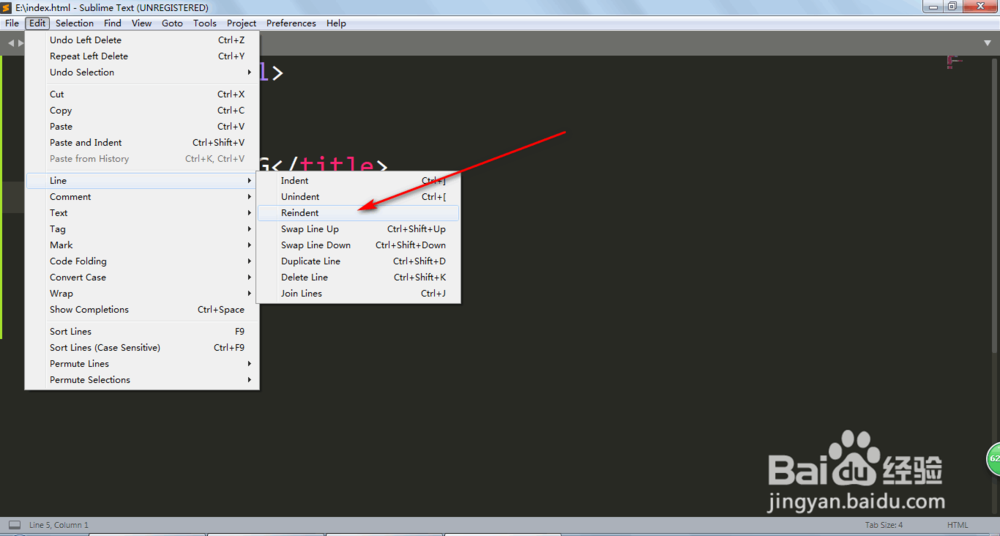
Task: Select Paste from Edit menu
Action: (142, 126)
